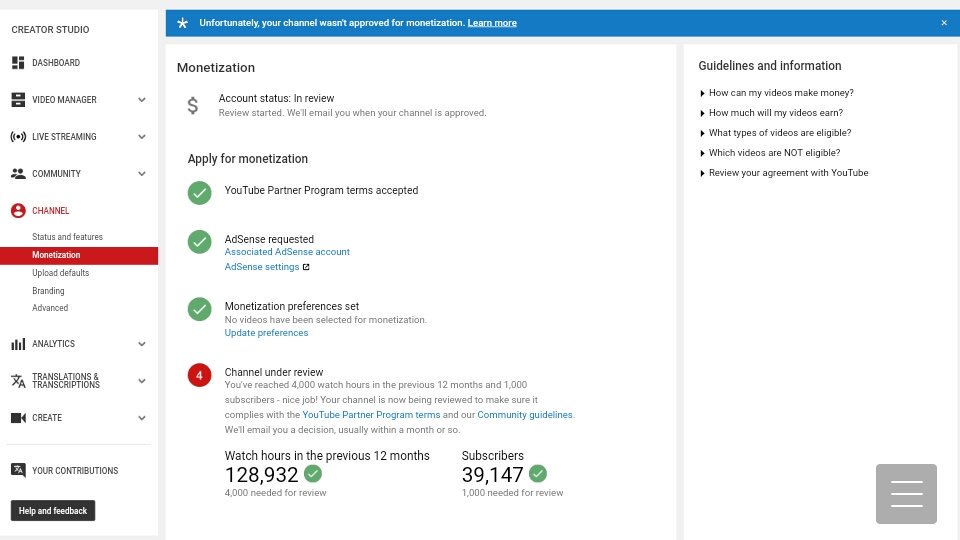Screen dimensions: 960x540
Task: Click the Translations & Transcriptions icon
Action: coord(18,381)
